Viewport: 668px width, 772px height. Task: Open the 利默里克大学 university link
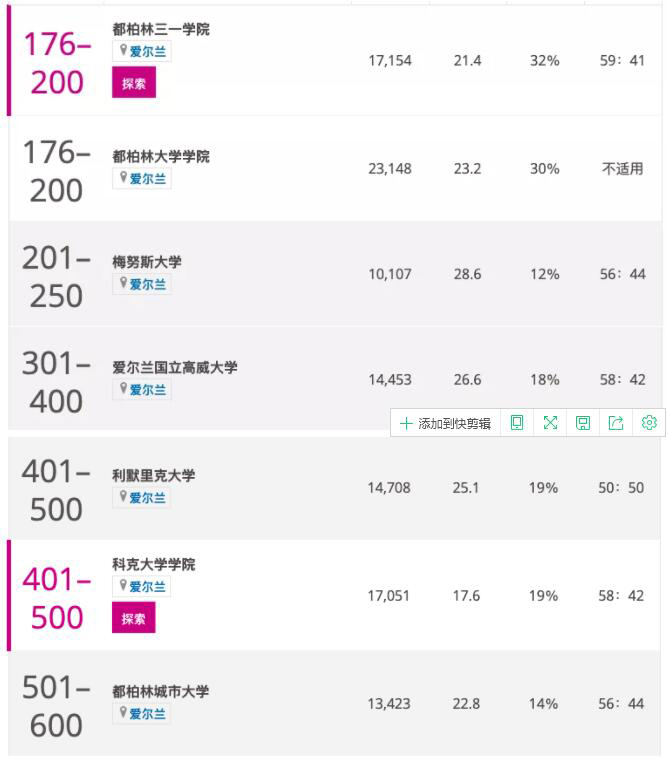154,475
